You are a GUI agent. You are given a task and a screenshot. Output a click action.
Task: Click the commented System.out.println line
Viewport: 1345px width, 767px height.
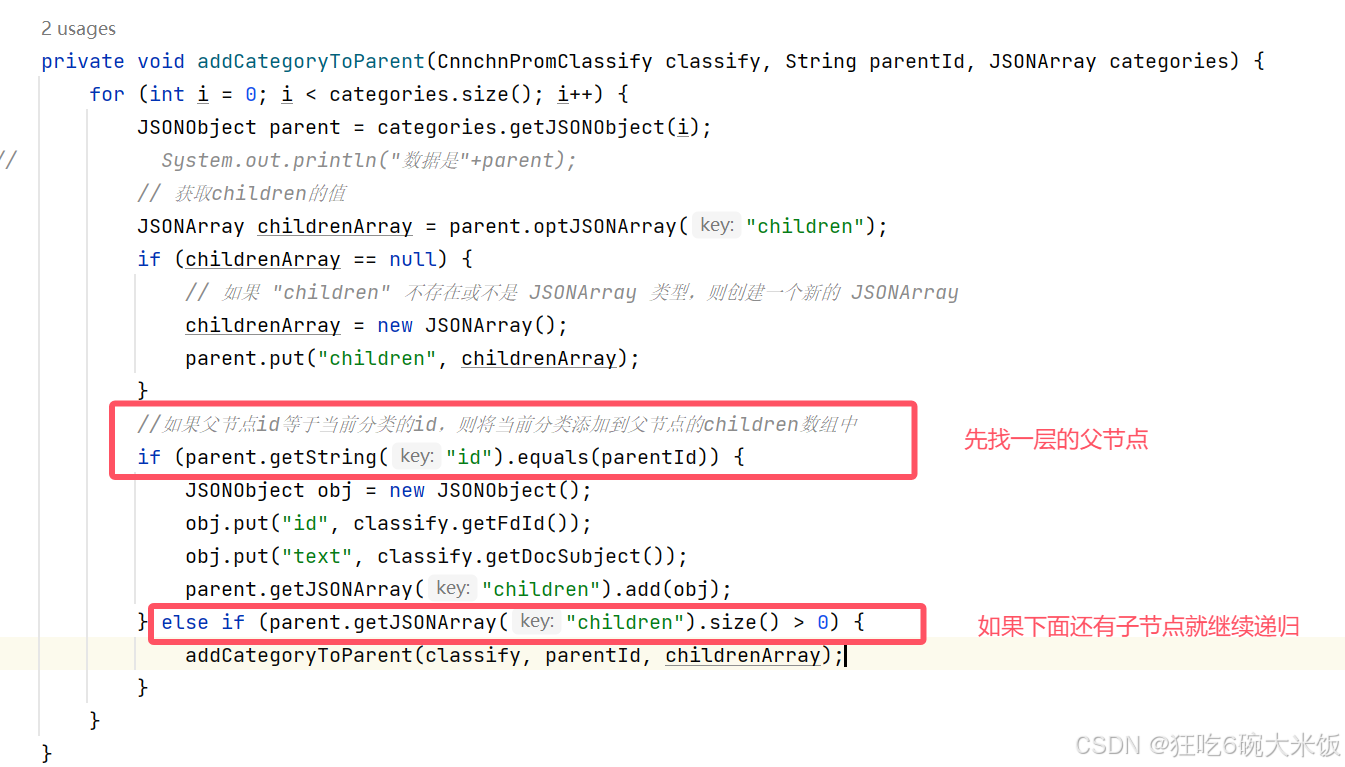(x=369, y=160)
